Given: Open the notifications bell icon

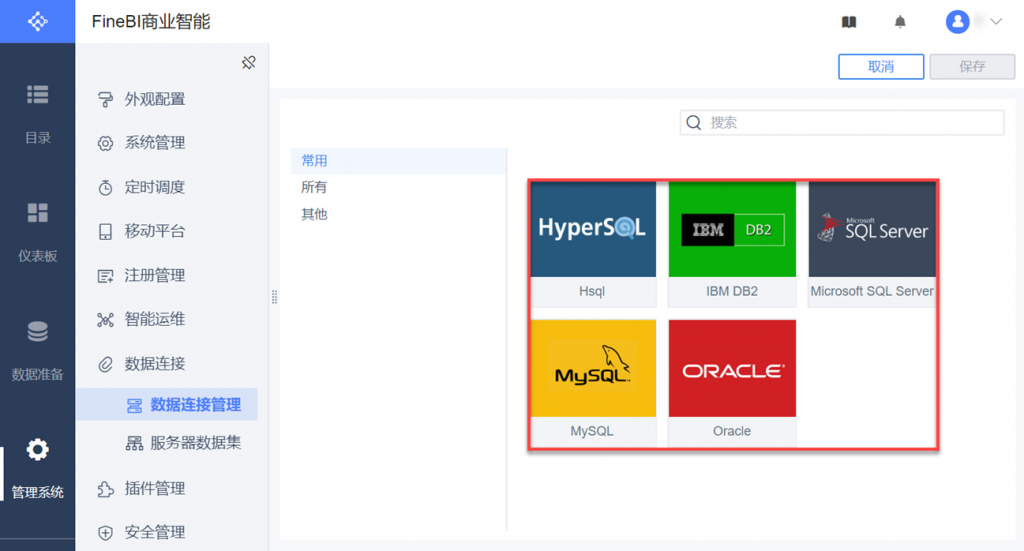Looking at the screenshot, I should click(x=900, y=22).
